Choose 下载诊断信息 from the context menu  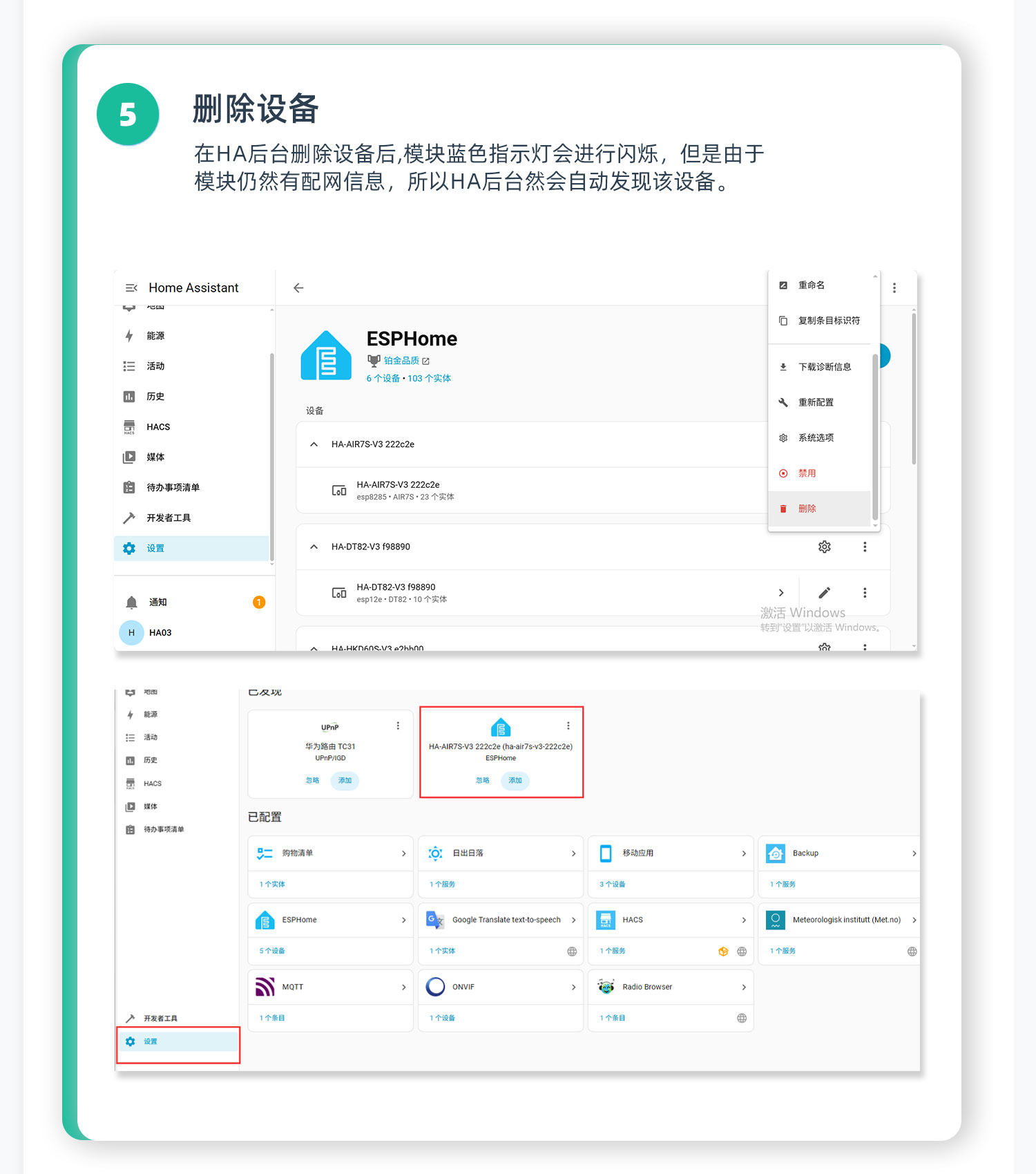(820, 367)
